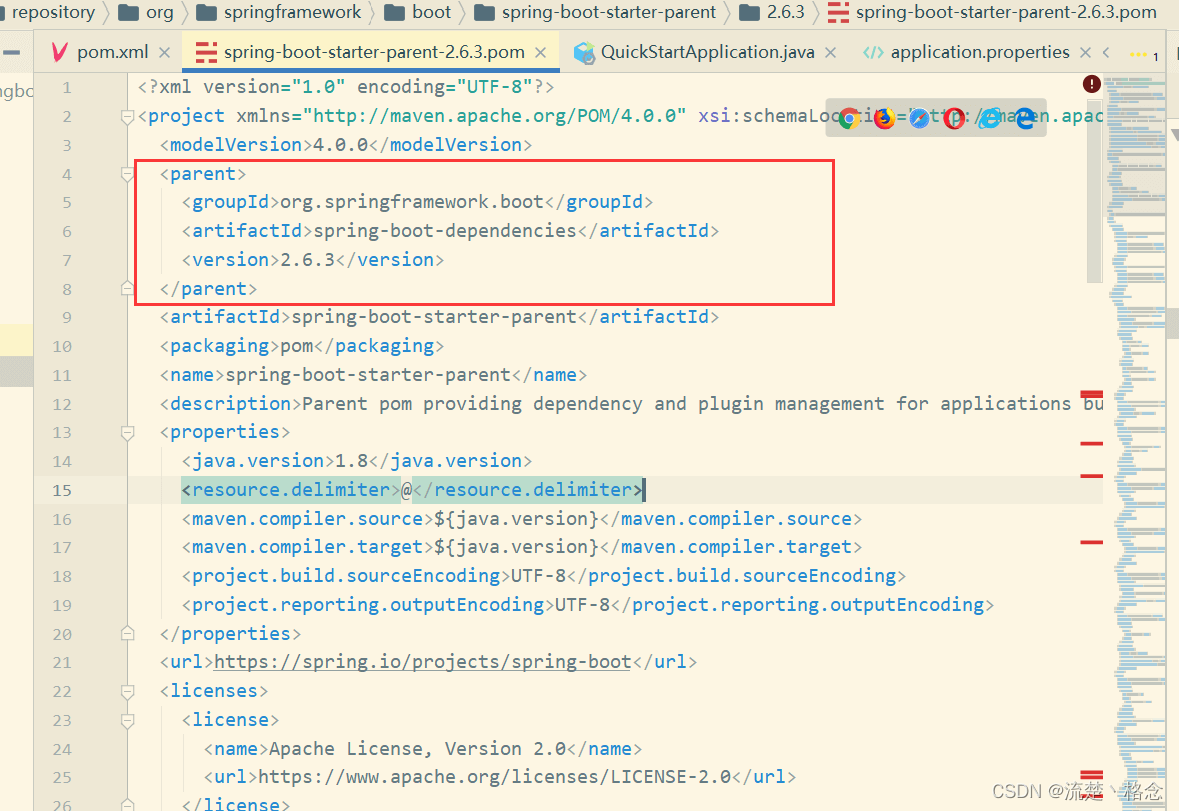Click the closing license fold marker on line 26

tap(127, 804)
